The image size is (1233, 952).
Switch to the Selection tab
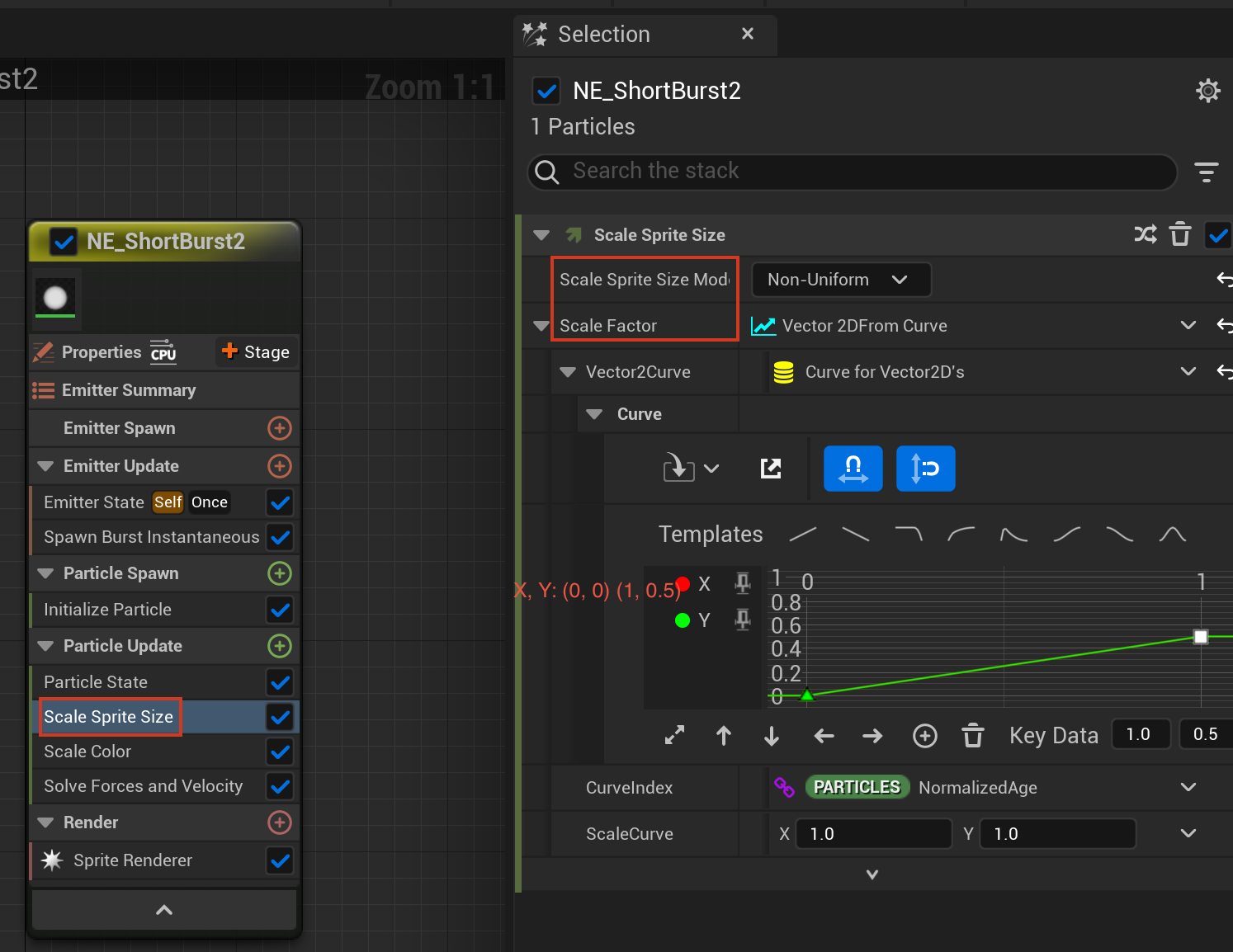[644, 35]
